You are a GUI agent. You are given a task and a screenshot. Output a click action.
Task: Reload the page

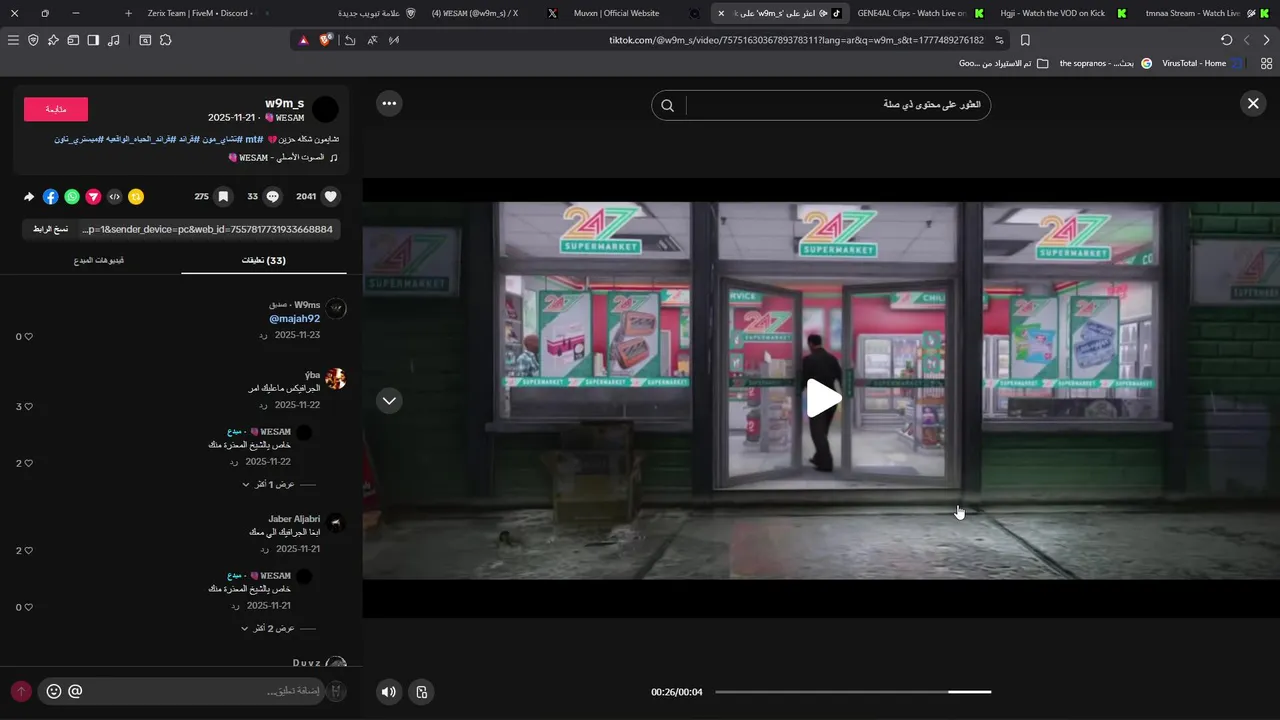pyautogui.click(x=1227, y=40)
